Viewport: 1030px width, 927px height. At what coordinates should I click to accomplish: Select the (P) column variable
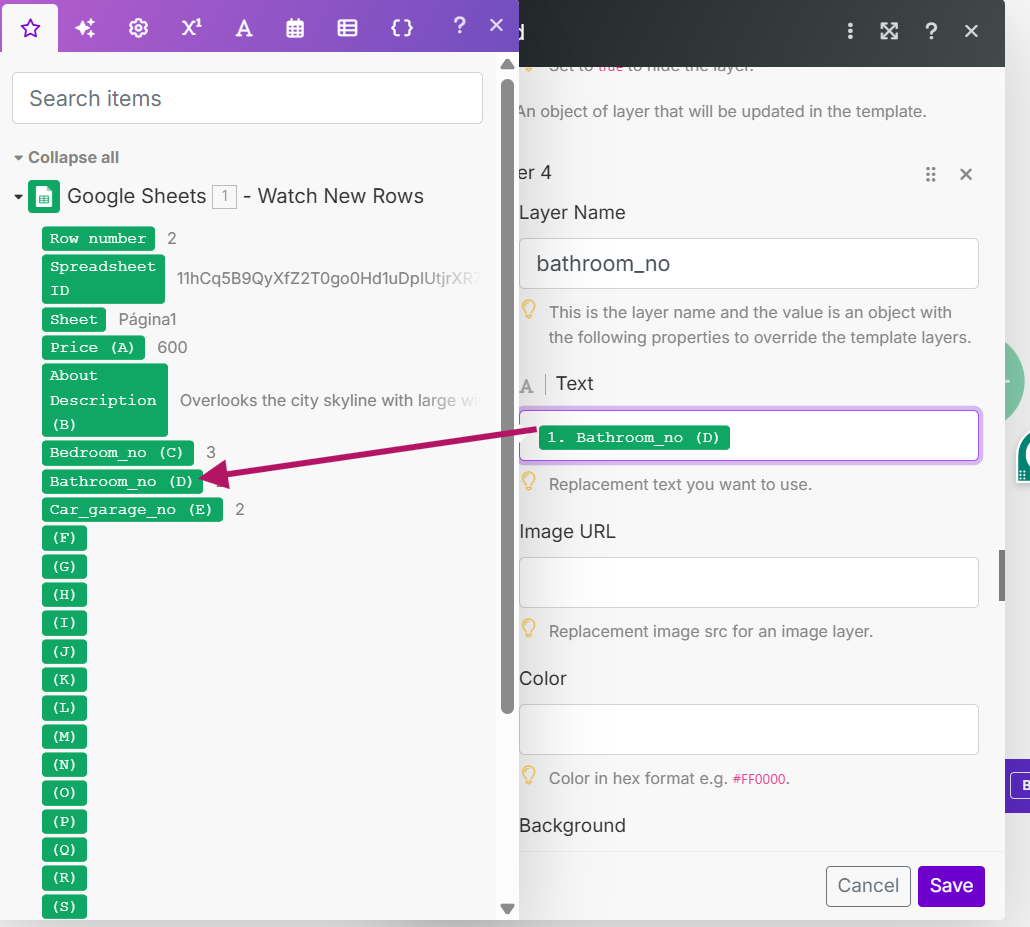(x=64, y=821)
